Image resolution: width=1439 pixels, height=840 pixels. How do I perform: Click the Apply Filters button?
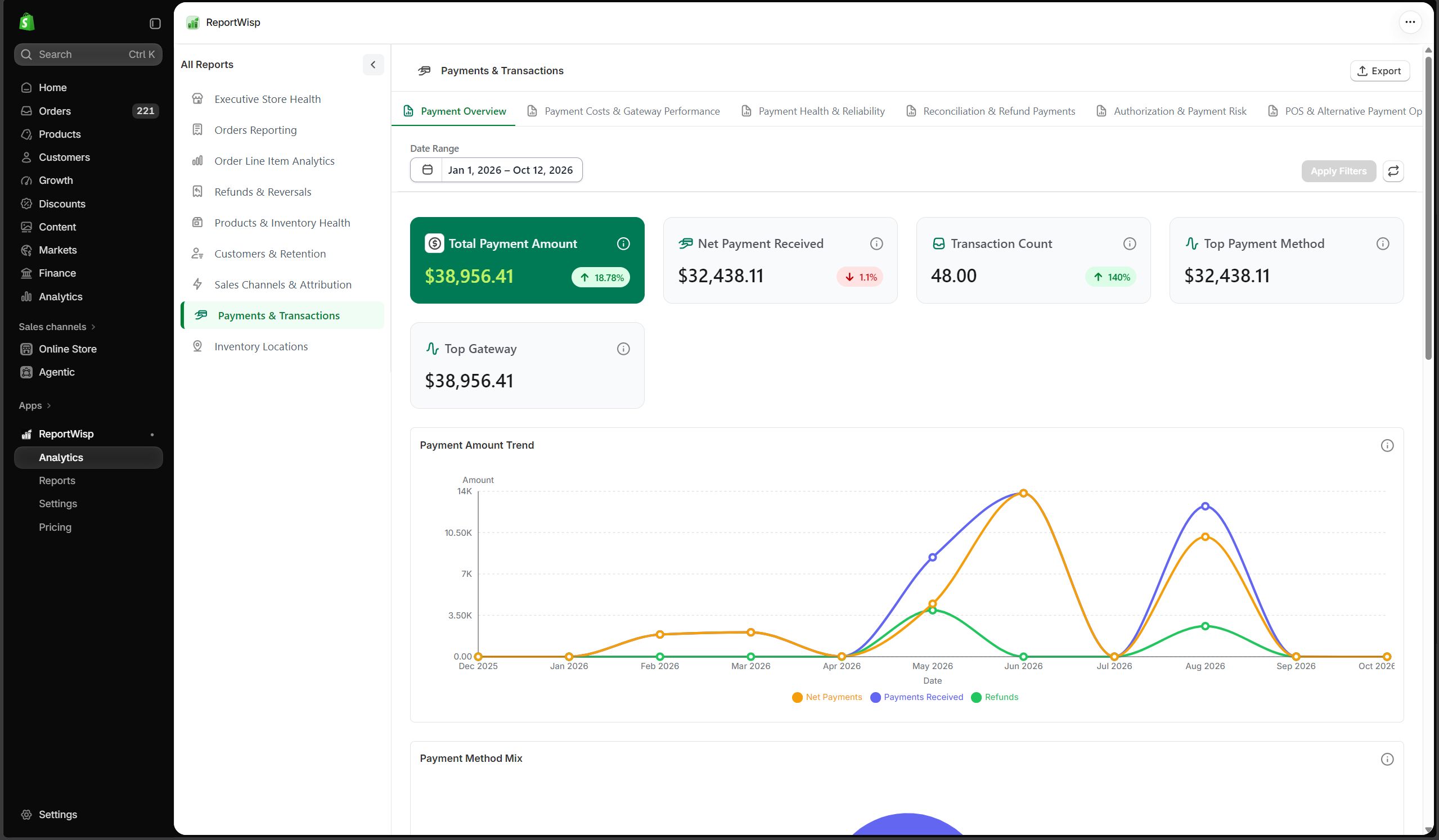pyautogui.click(x=1338, y=170)
